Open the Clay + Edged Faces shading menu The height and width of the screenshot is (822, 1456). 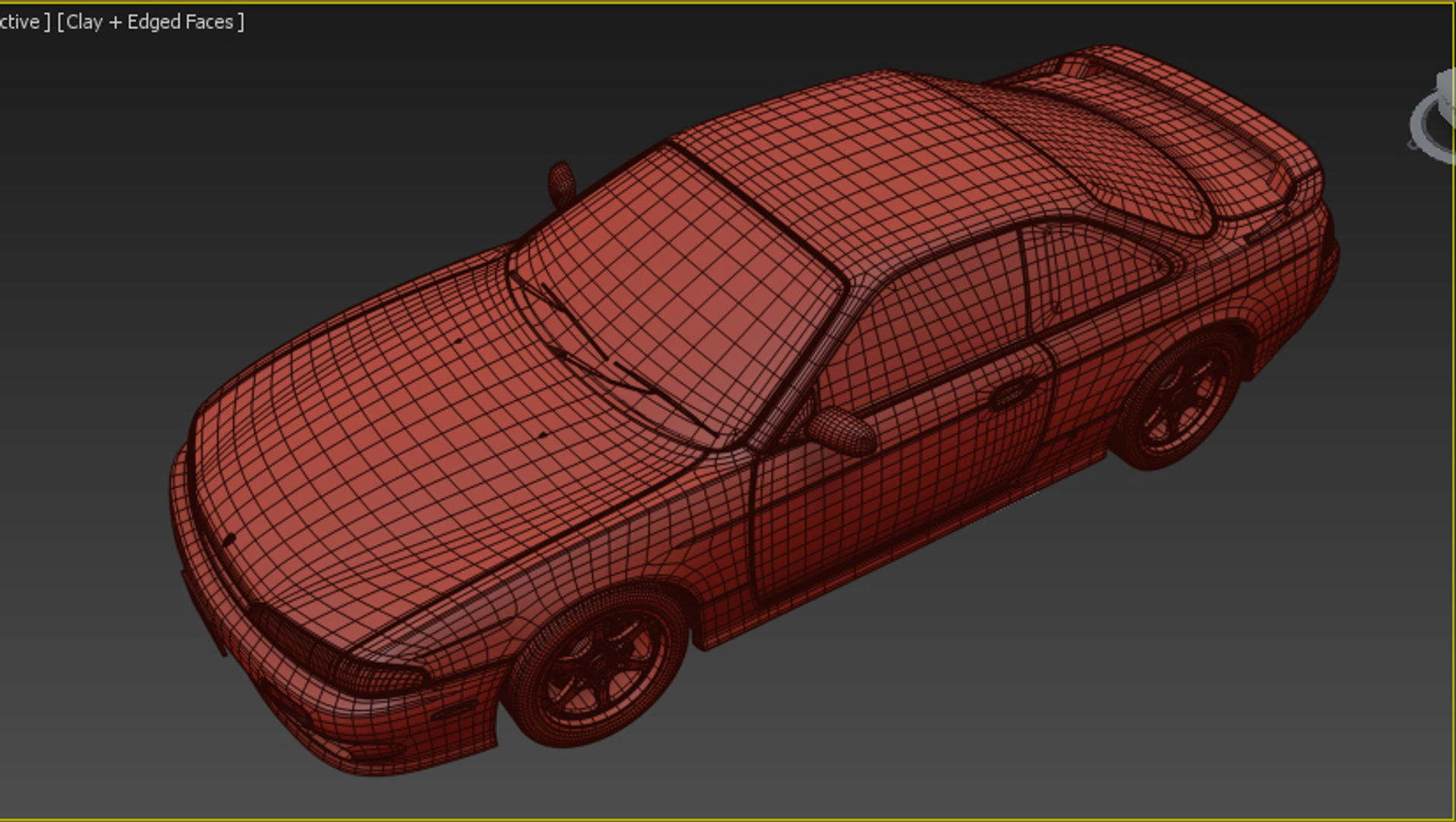[x=149, y=22]
